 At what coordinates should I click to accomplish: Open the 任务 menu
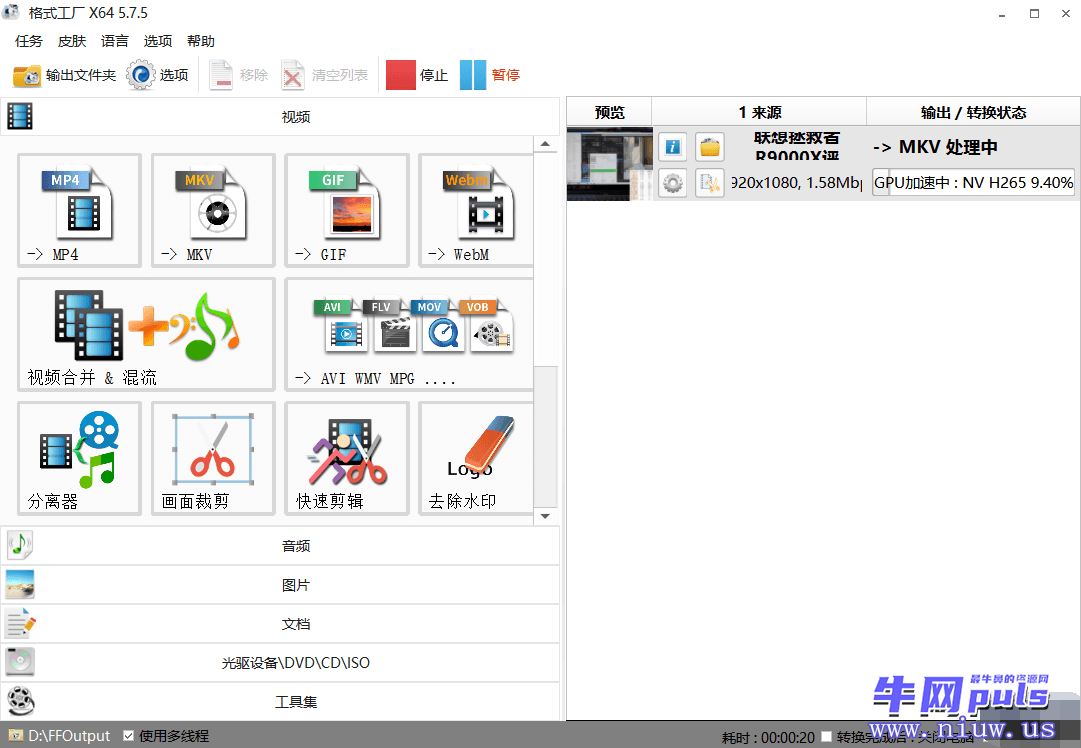click(28, 41)
